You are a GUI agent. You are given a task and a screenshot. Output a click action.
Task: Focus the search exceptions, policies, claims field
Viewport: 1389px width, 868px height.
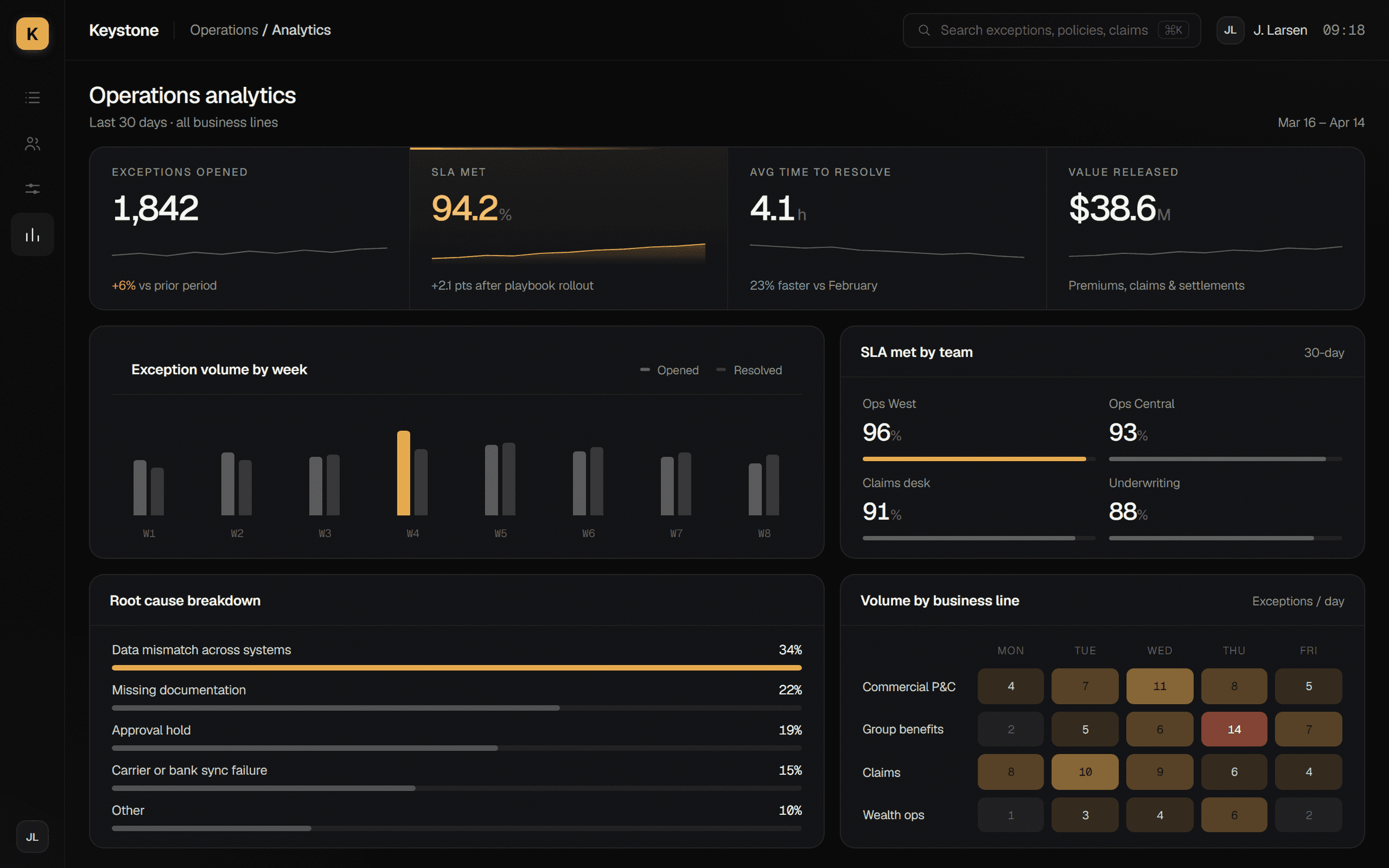coord(1052,30)
